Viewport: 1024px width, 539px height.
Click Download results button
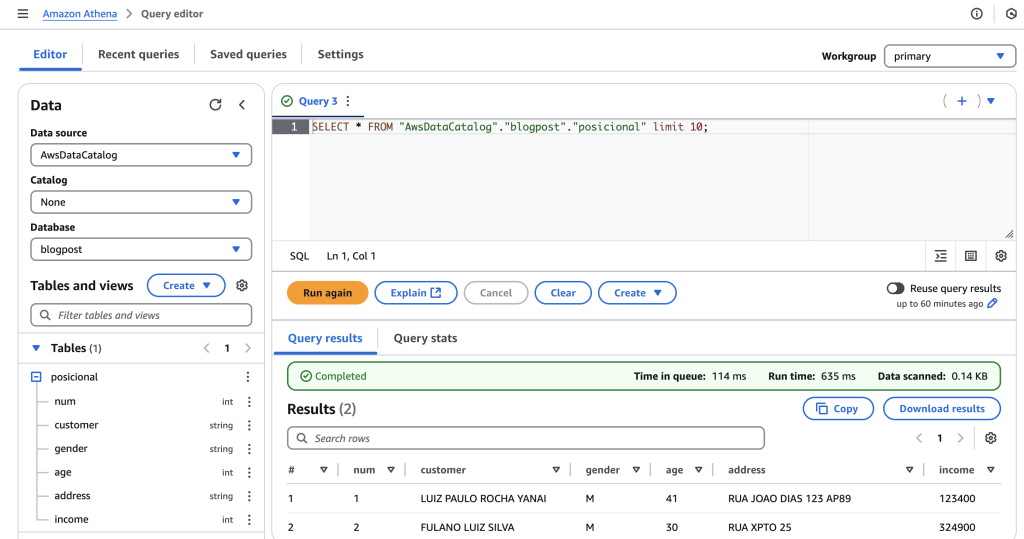coord(942,408)
